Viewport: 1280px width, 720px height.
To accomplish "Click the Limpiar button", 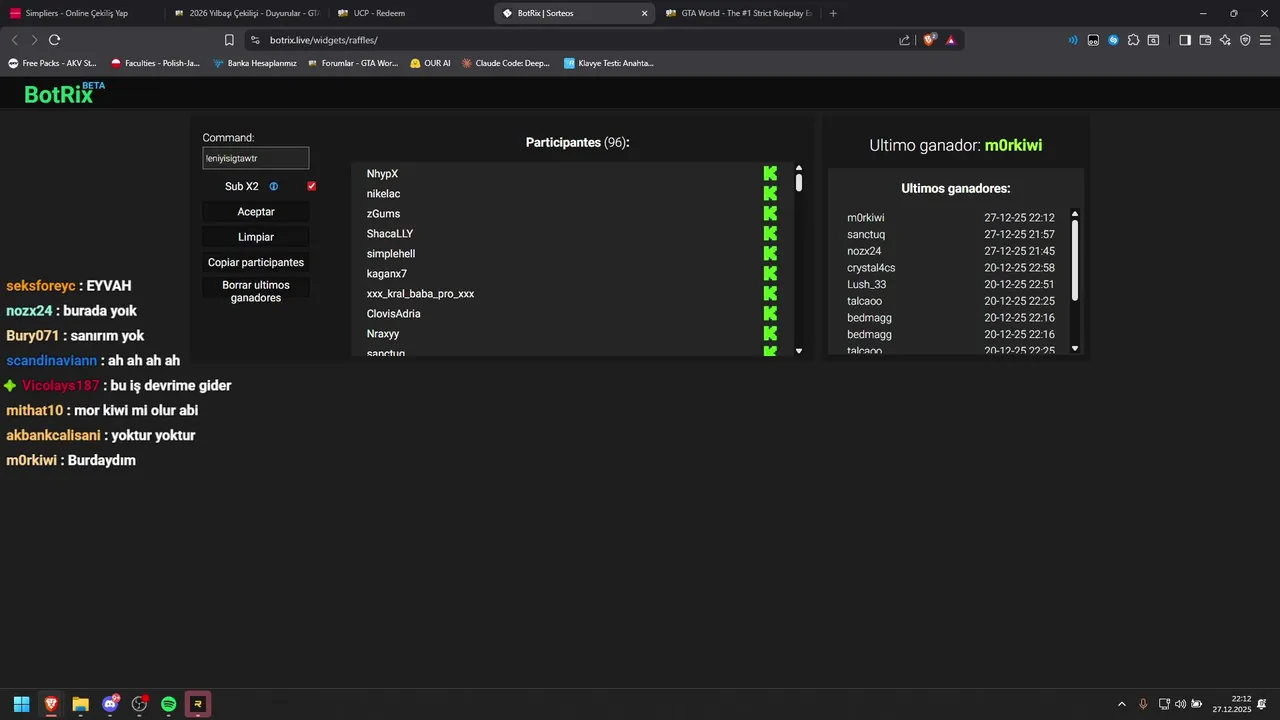I will (x=256, y=237).
